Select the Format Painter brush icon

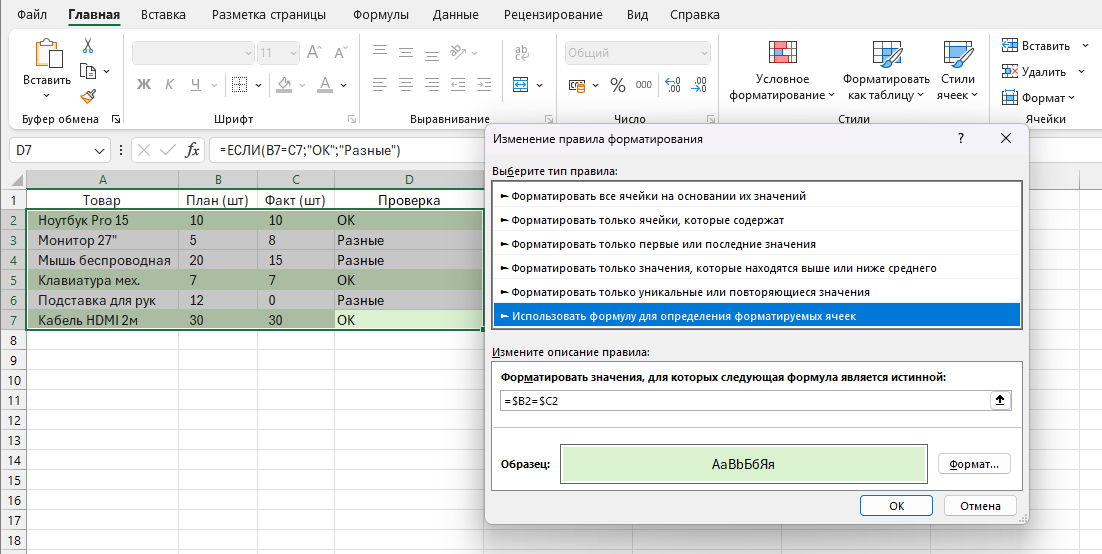coord(88,96)
